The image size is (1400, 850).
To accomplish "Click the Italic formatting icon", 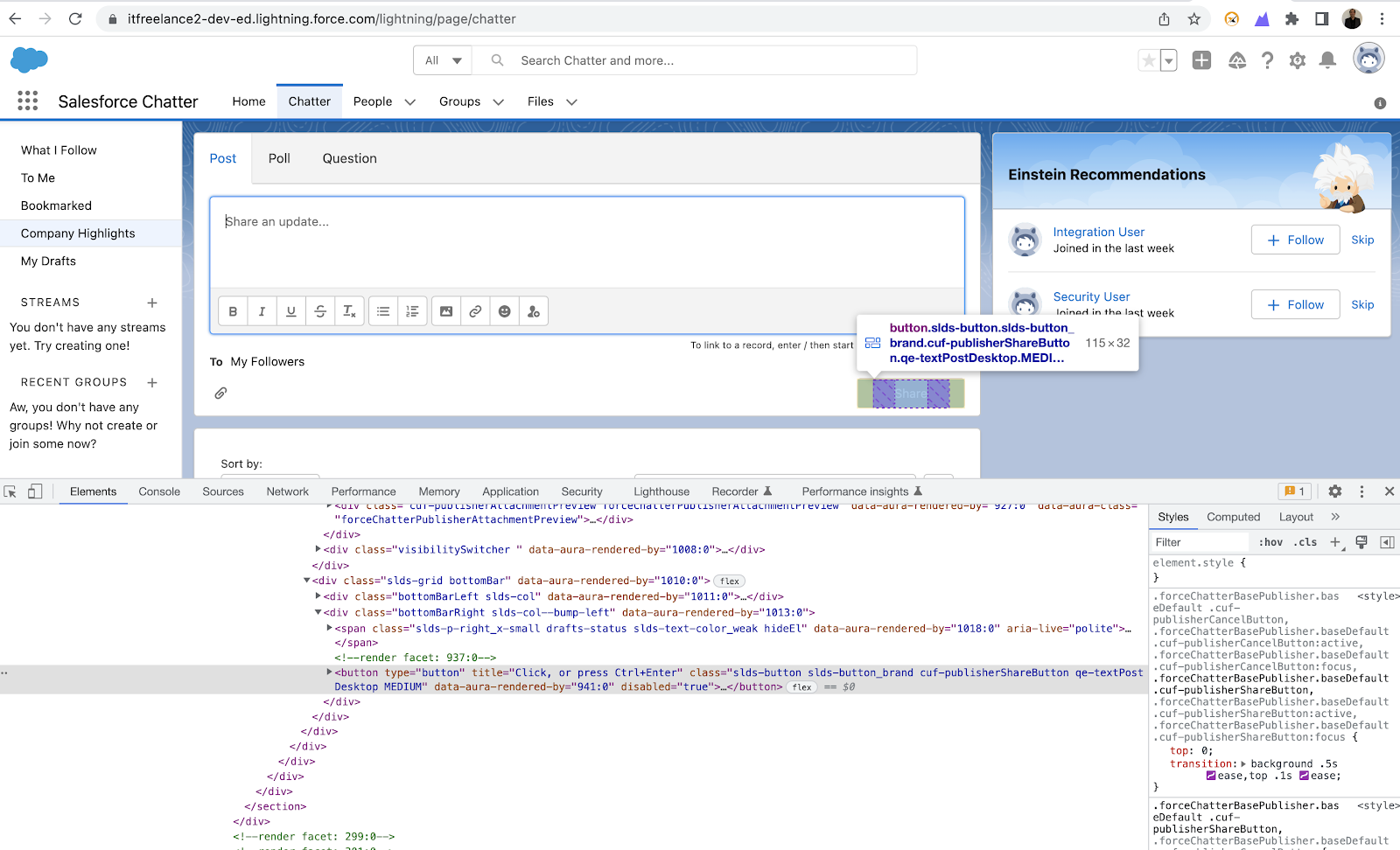I will click(x=262, y=311).
